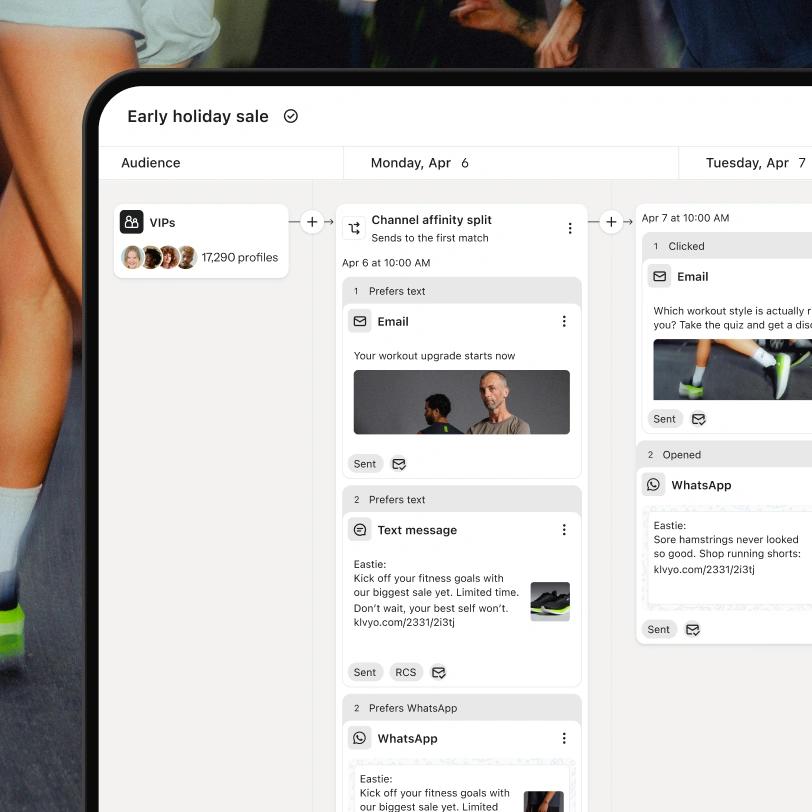
Task: Click the Sent badge on Monday Email card
Action: 365,464
